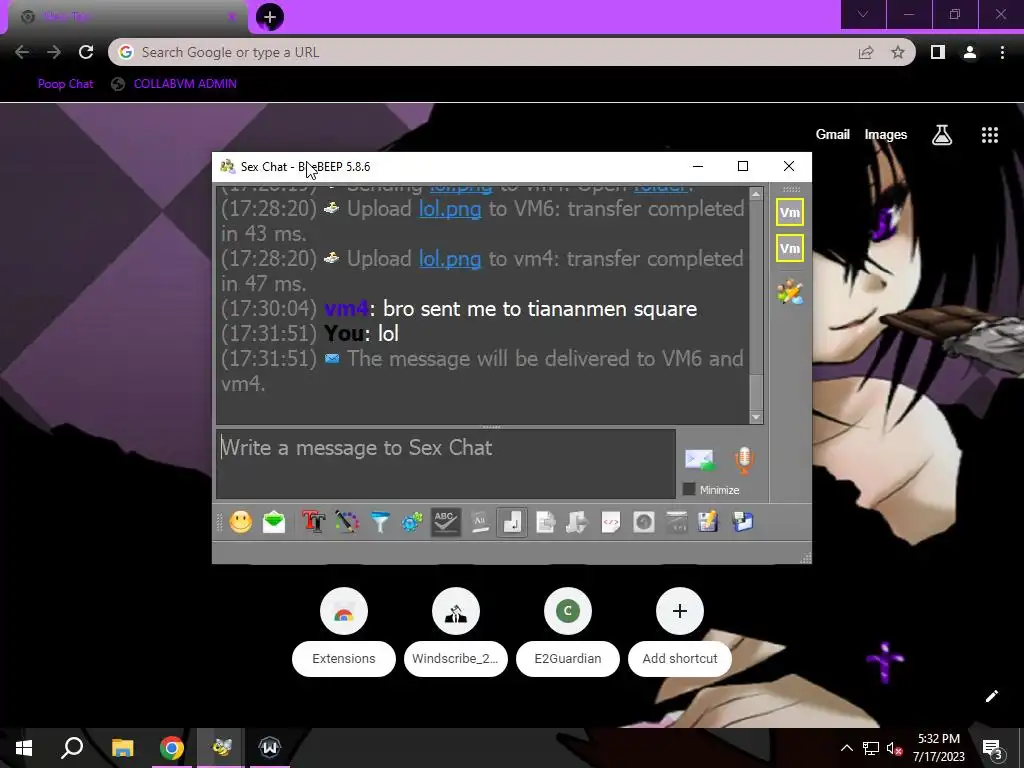Open Chrome profile menu
The image size is (1024, 768).
(970, 52)
